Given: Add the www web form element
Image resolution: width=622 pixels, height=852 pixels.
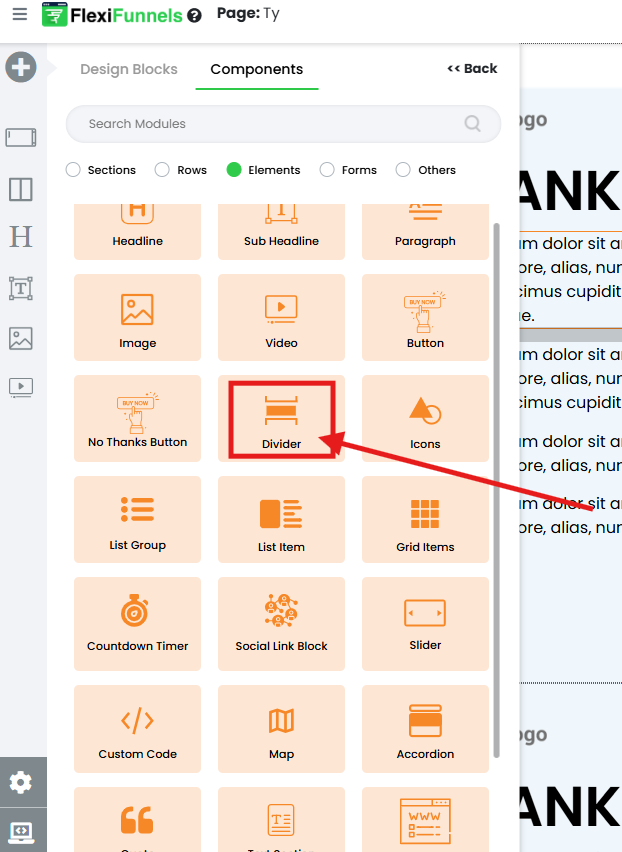Looking at the screenshot, I should [x=425, y=819].
